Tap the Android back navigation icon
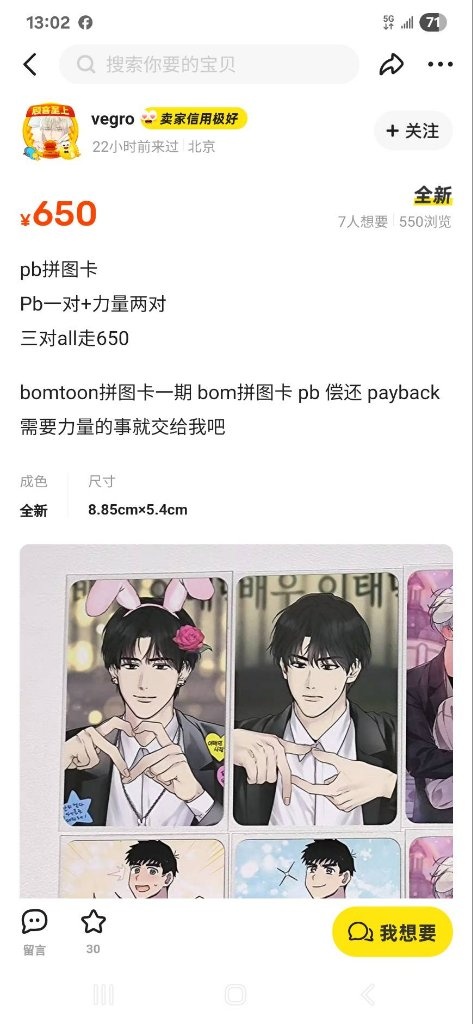The image size is (473, 1024). pos(368,995)
